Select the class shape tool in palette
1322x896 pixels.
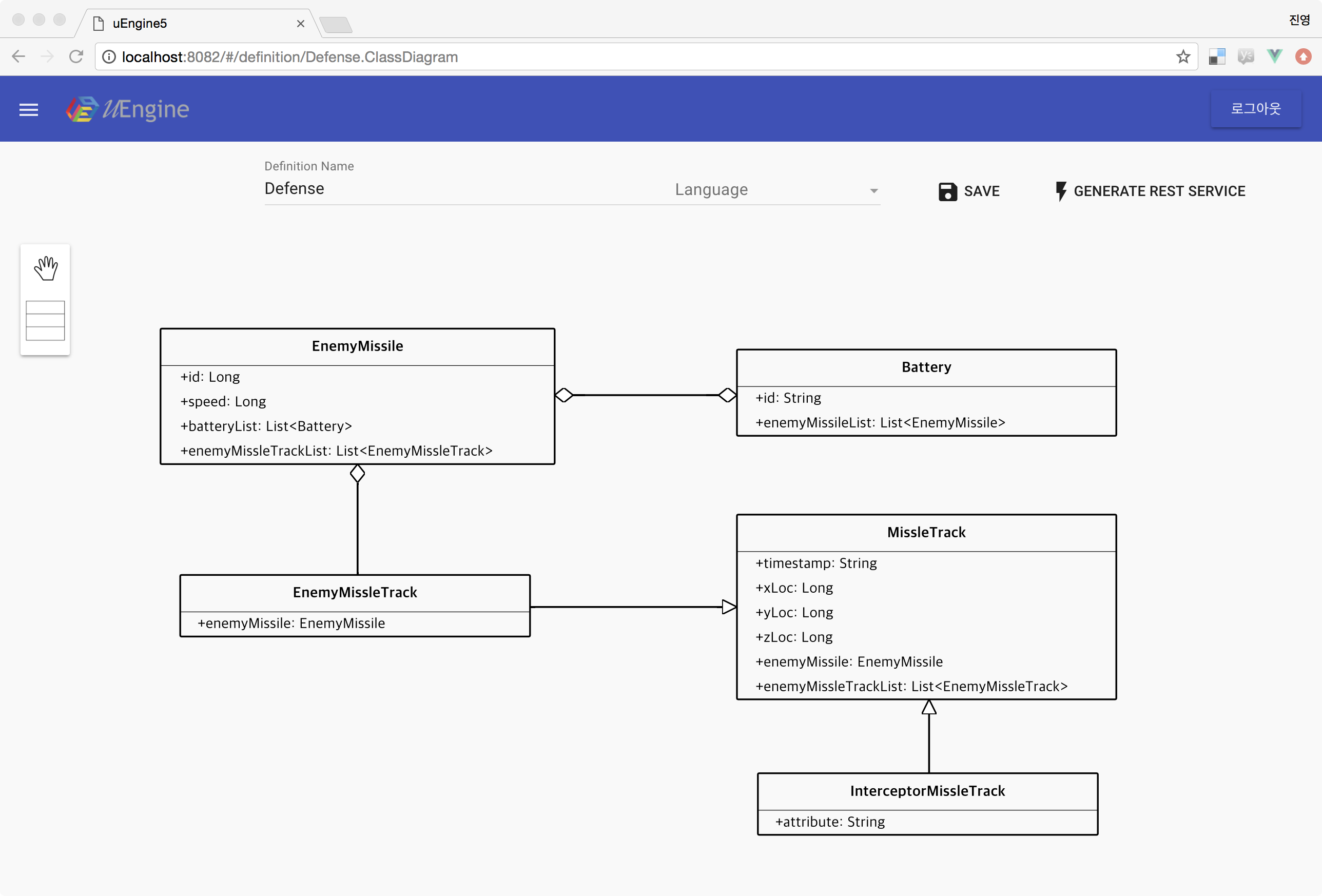coord(46,320)
